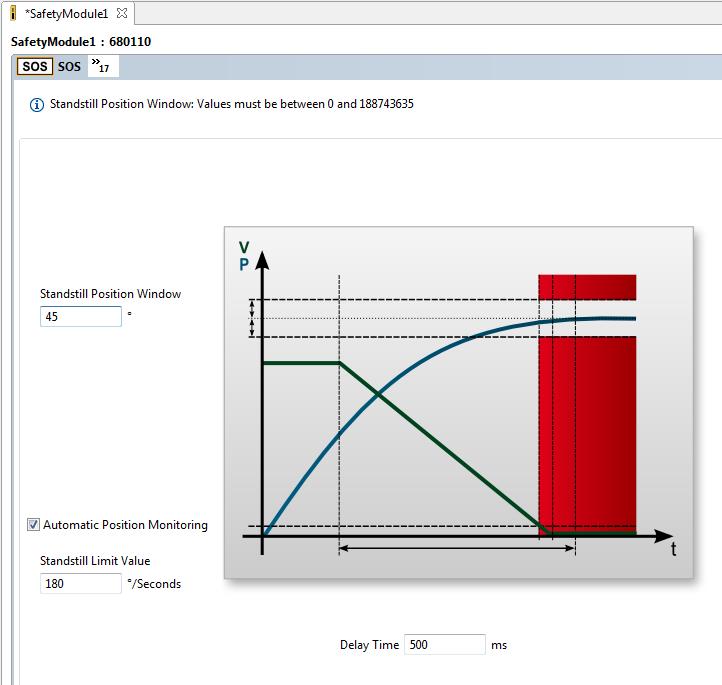This screenshot has height=685, width=722.
Task: Click the 'Standstill Position Window' field label
Action: pyautogui.click(x=111, y=294)
